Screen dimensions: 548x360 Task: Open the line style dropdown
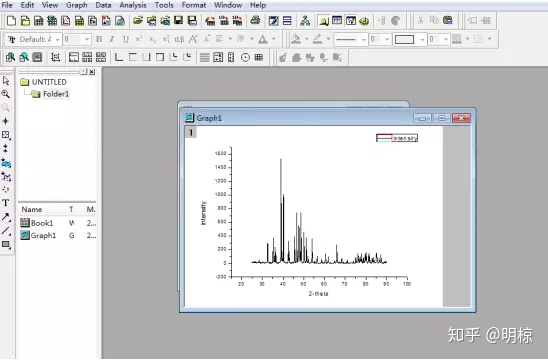coord(363,39)
